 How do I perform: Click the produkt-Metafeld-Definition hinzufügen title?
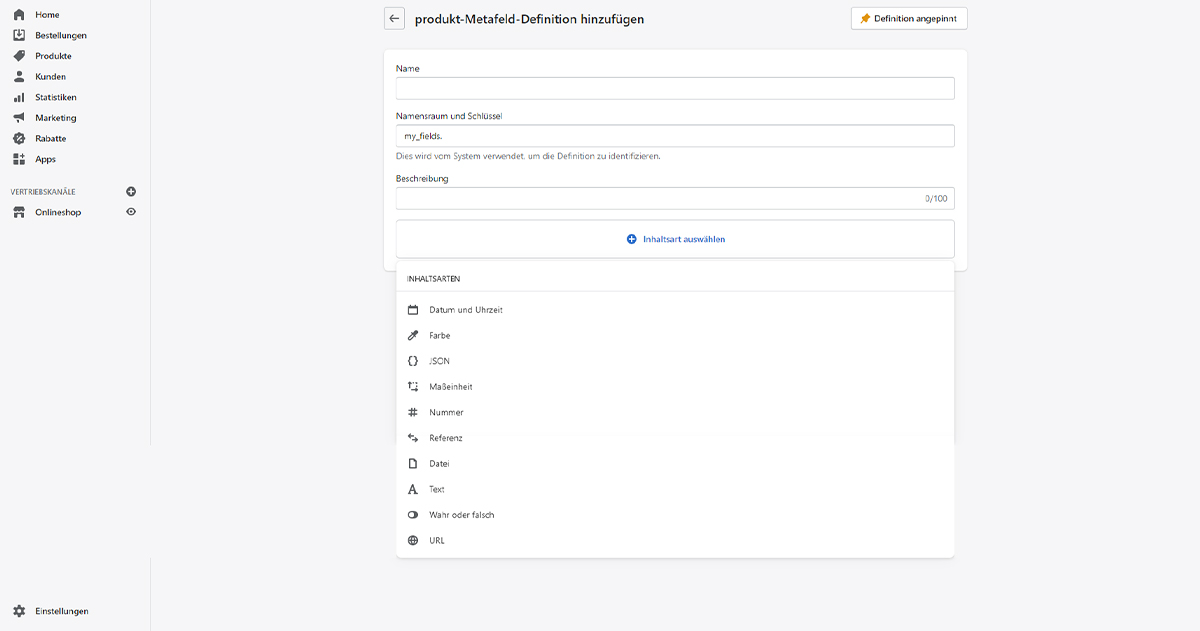pyautogui.click(x=529, y=19)
